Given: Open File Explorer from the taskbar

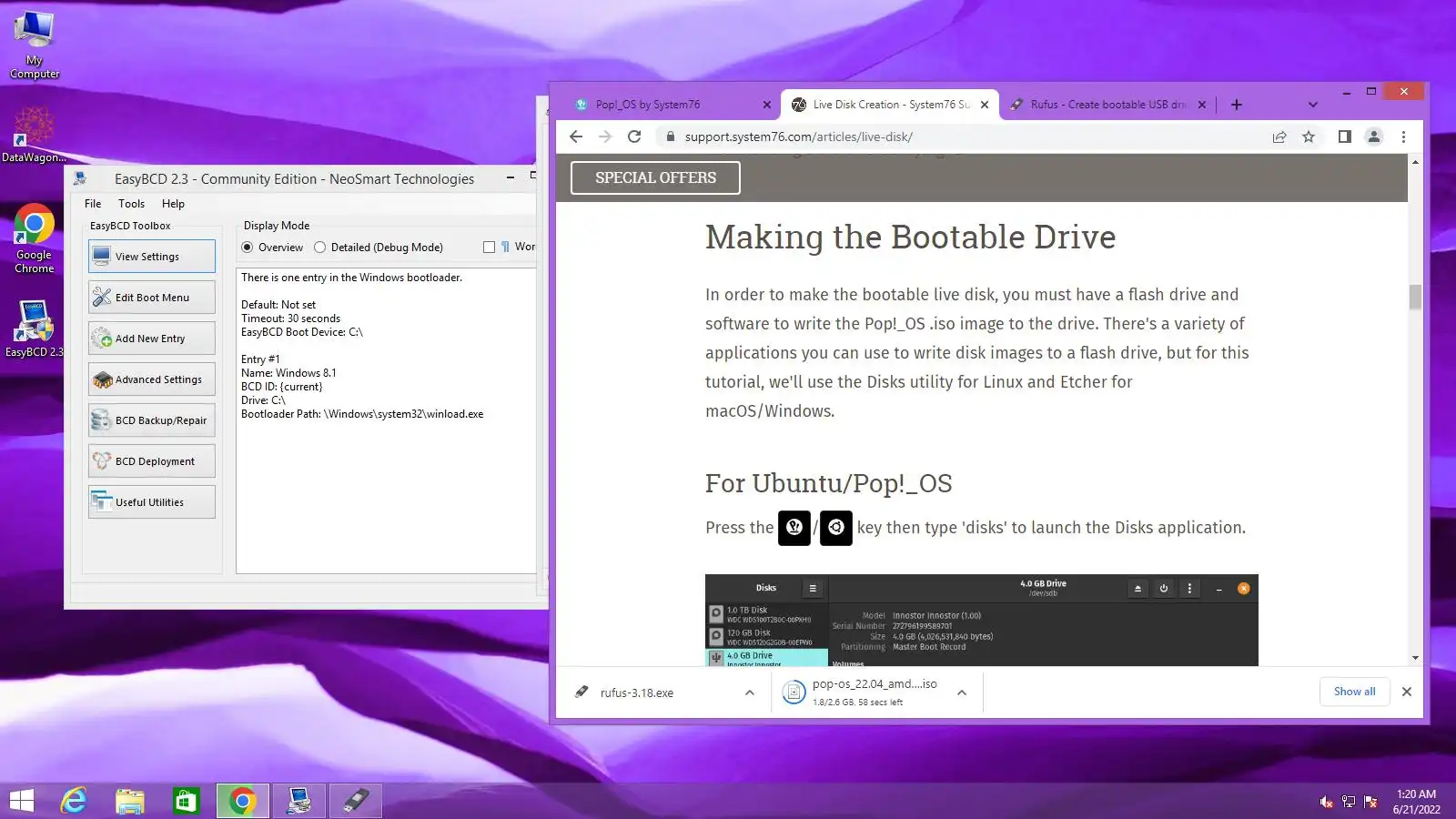Looking at the screenshot, I should tap(130, 801).
